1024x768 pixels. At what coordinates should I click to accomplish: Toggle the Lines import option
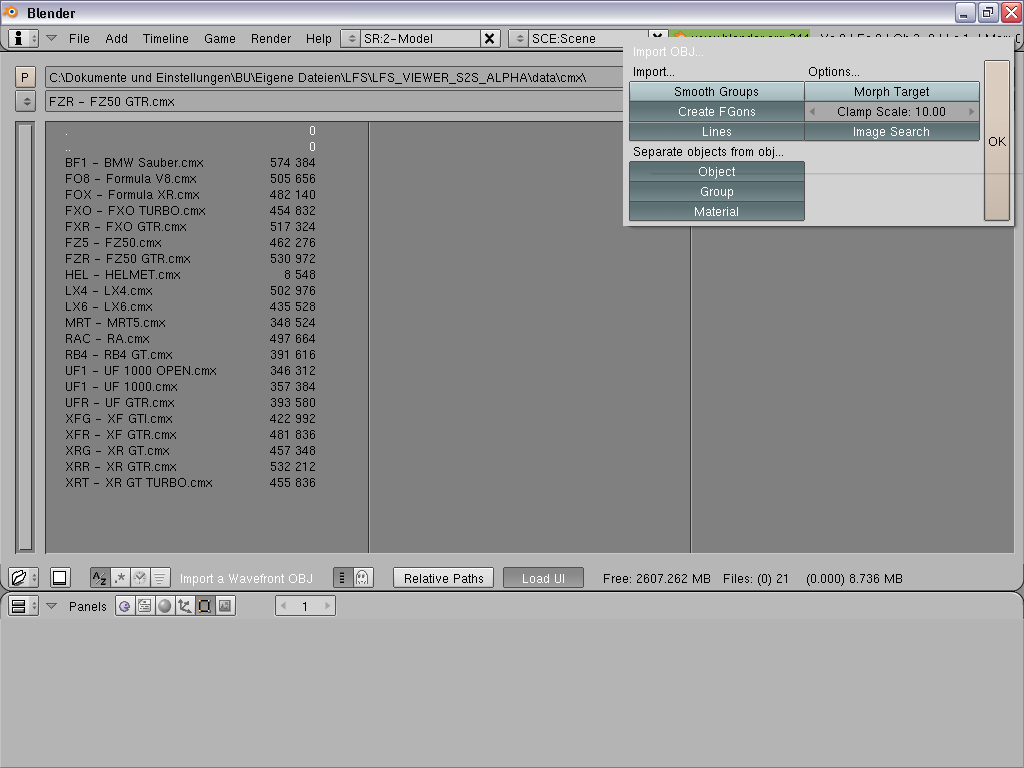[x=716, y=132]
